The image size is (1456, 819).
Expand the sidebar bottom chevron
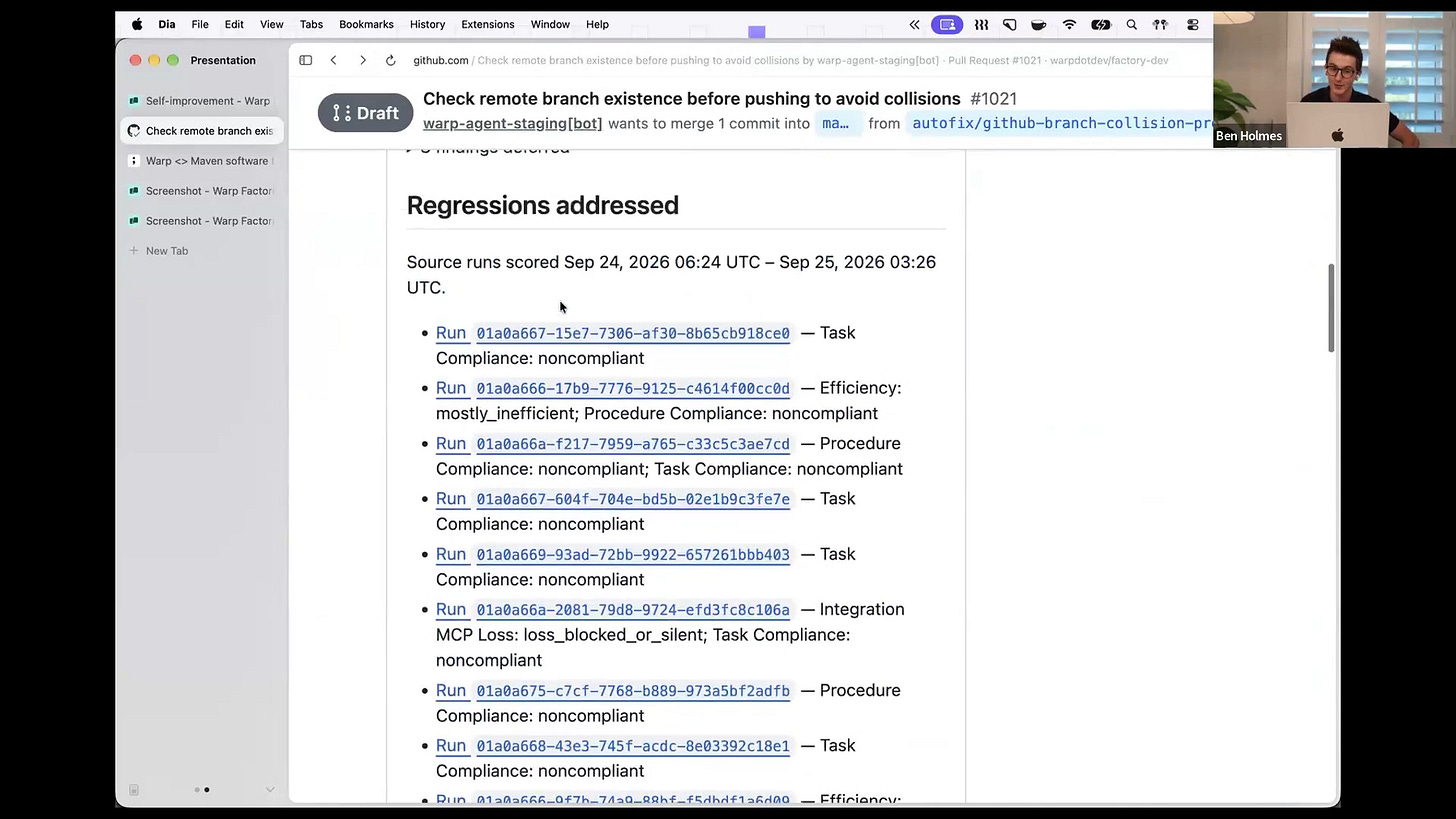tap(270, 790)
